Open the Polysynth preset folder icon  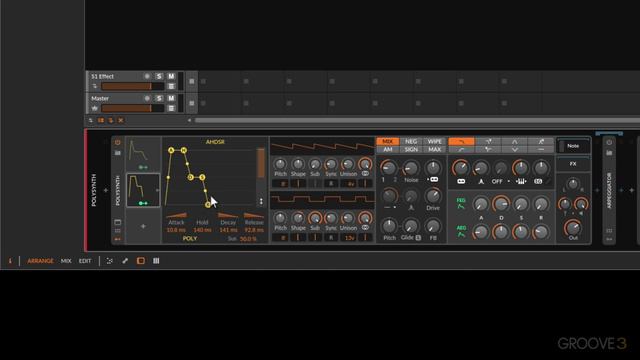point(118,153)
